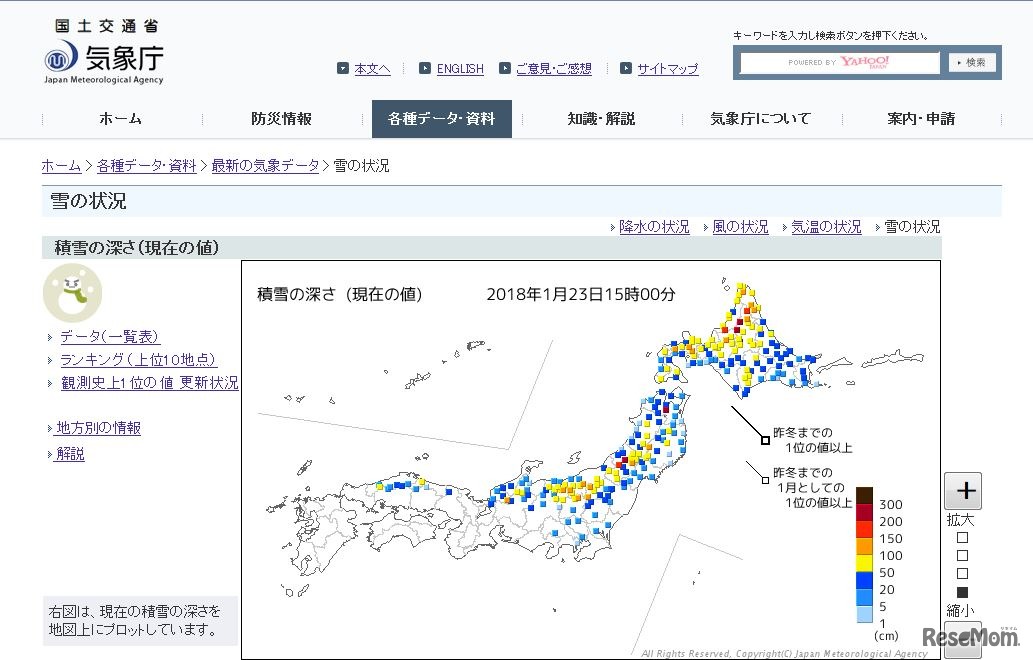Click the 縮小 zoom out button
The width and height of the screenshot is (1033, 660).
coord(962,638)
